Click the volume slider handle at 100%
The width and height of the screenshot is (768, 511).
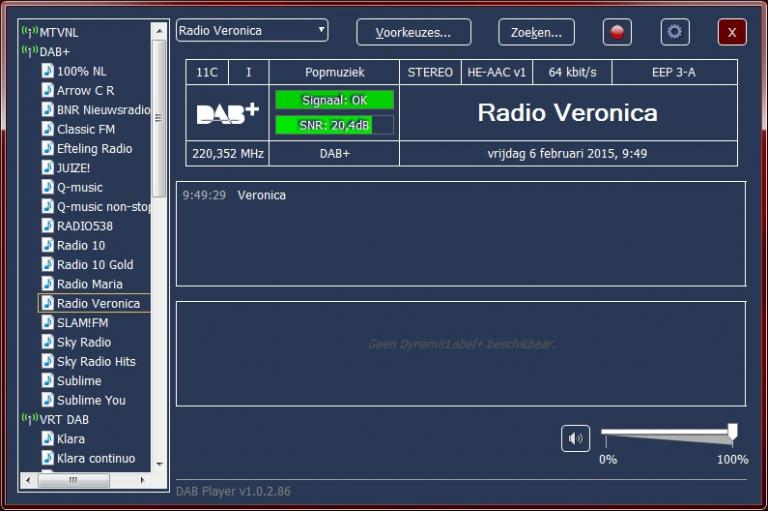732,432
